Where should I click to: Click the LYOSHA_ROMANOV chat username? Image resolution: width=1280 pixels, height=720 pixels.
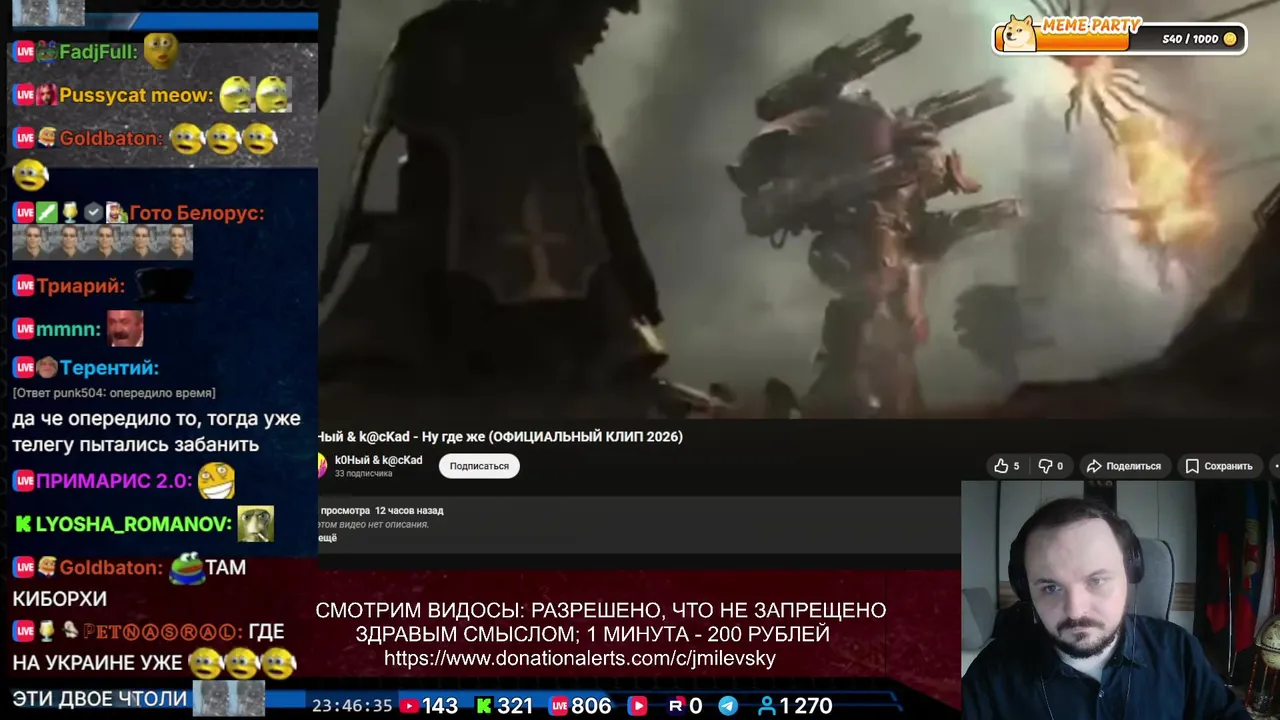coord(133,524)
